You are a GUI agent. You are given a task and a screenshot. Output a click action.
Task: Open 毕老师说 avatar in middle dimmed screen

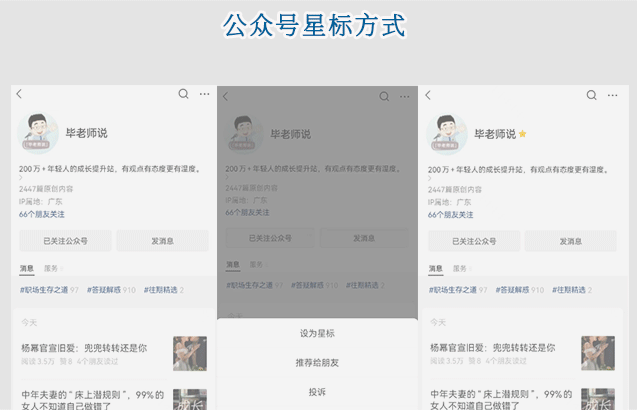tap(243, 134)
